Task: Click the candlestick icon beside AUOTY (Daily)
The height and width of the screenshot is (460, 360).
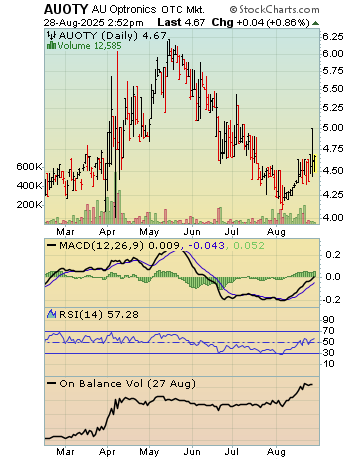Action: click(x=52, y=35)
